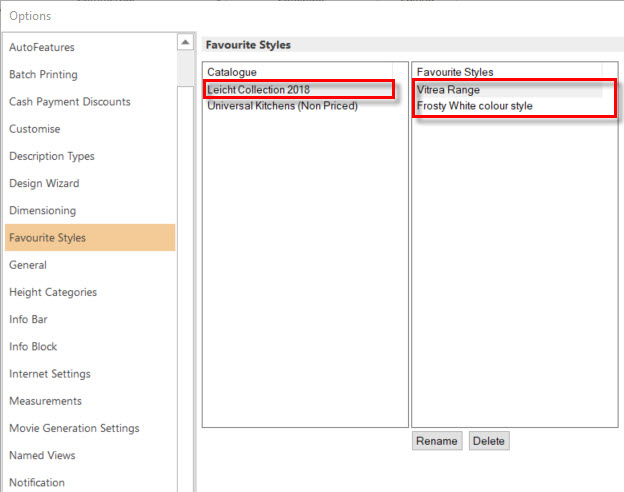
Task: Click the Rename button
Action: [437, 441]
